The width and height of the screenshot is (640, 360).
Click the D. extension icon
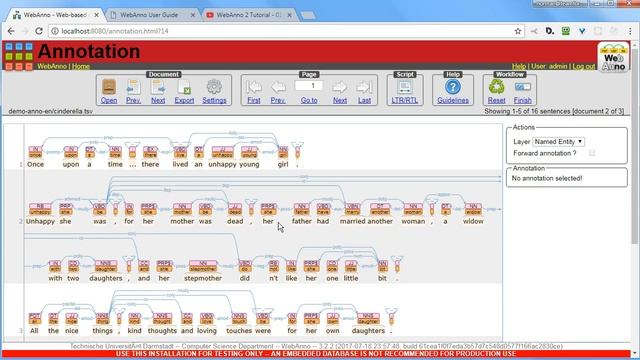550,31
